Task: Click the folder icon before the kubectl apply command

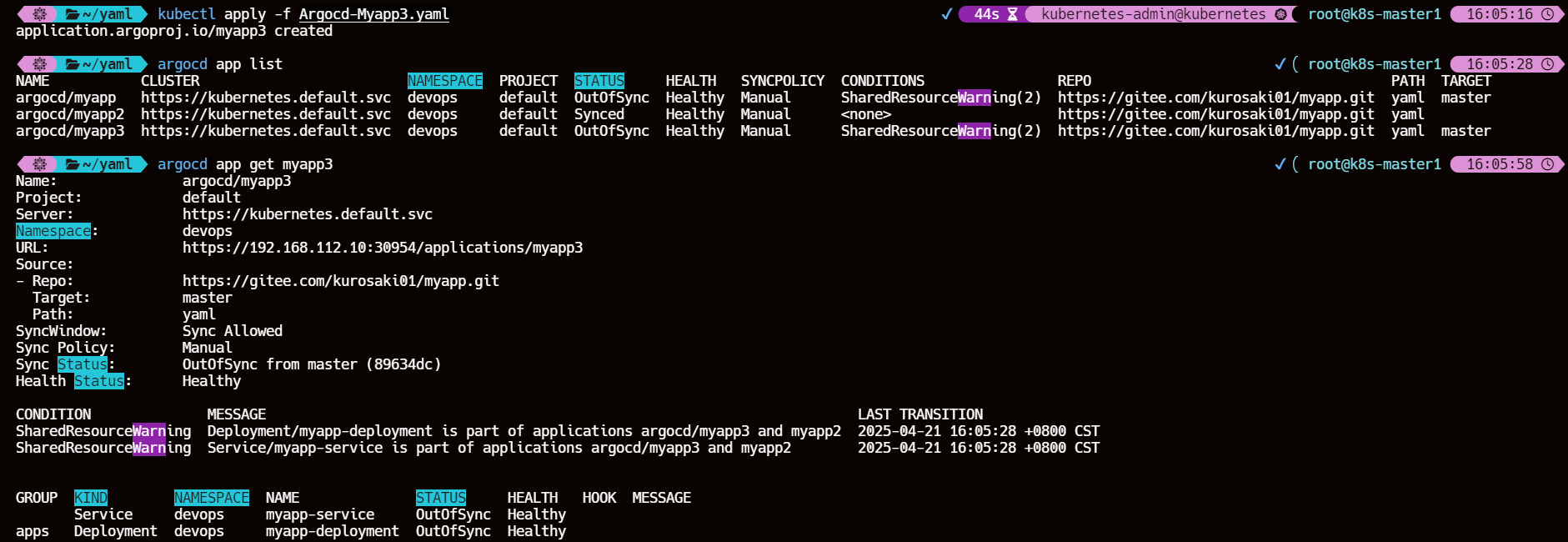Action: (x=73, y=14)
